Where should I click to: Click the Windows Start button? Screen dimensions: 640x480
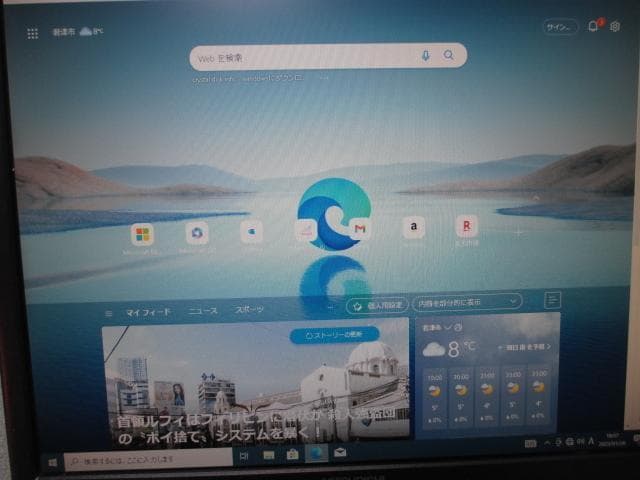51,461
